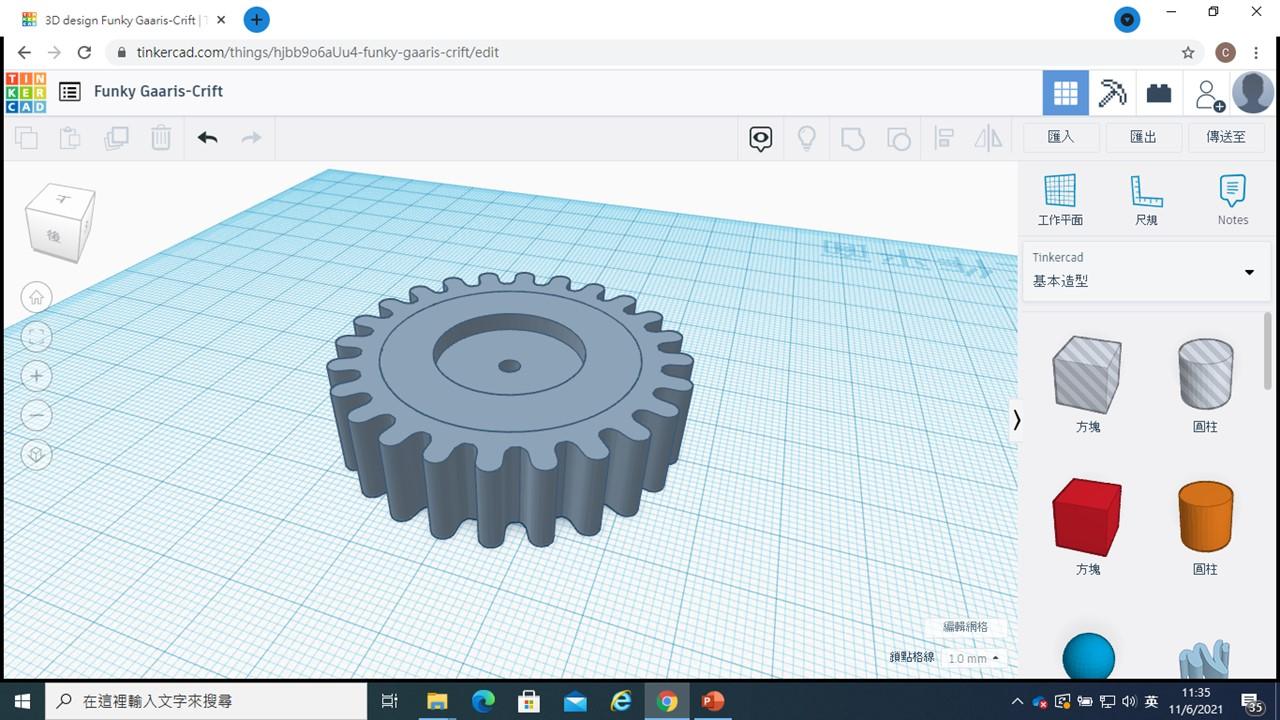Image resolution: width=1280 pixels, height=720 pixels.
Task: Click the zoom out minus button
Action: [37, 415]
